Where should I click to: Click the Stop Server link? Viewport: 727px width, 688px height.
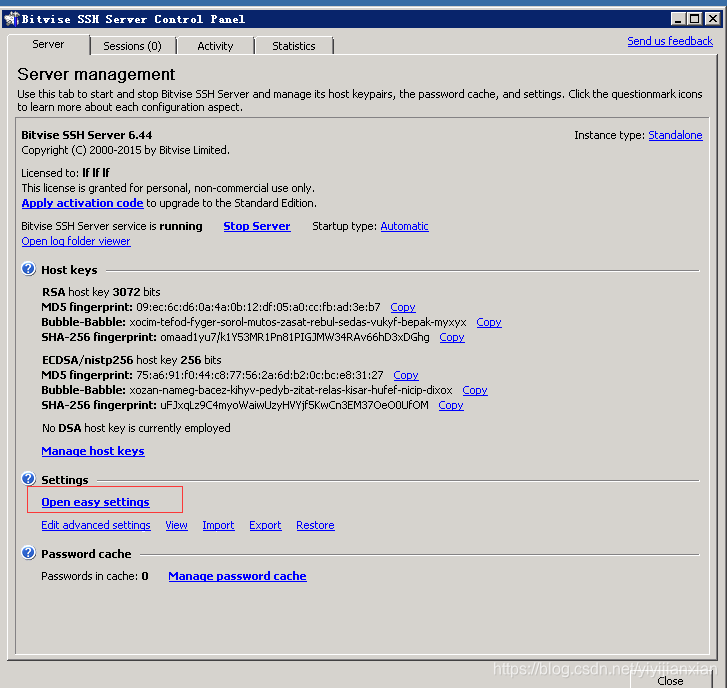(x=257, y=226)
